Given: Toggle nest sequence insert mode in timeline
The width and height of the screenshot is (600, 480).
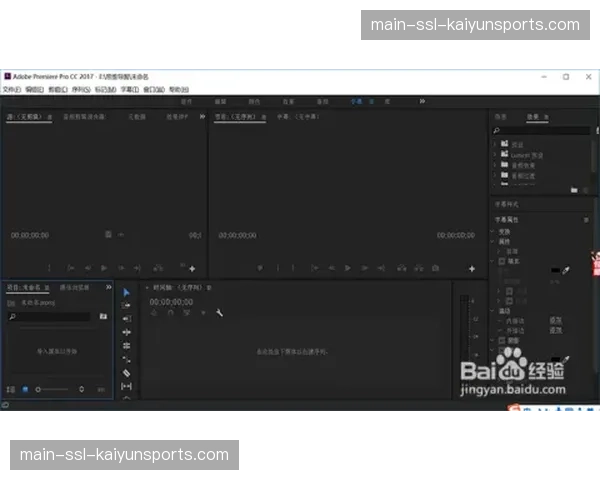Looking at the screenshot, I should tap(154, 313).
